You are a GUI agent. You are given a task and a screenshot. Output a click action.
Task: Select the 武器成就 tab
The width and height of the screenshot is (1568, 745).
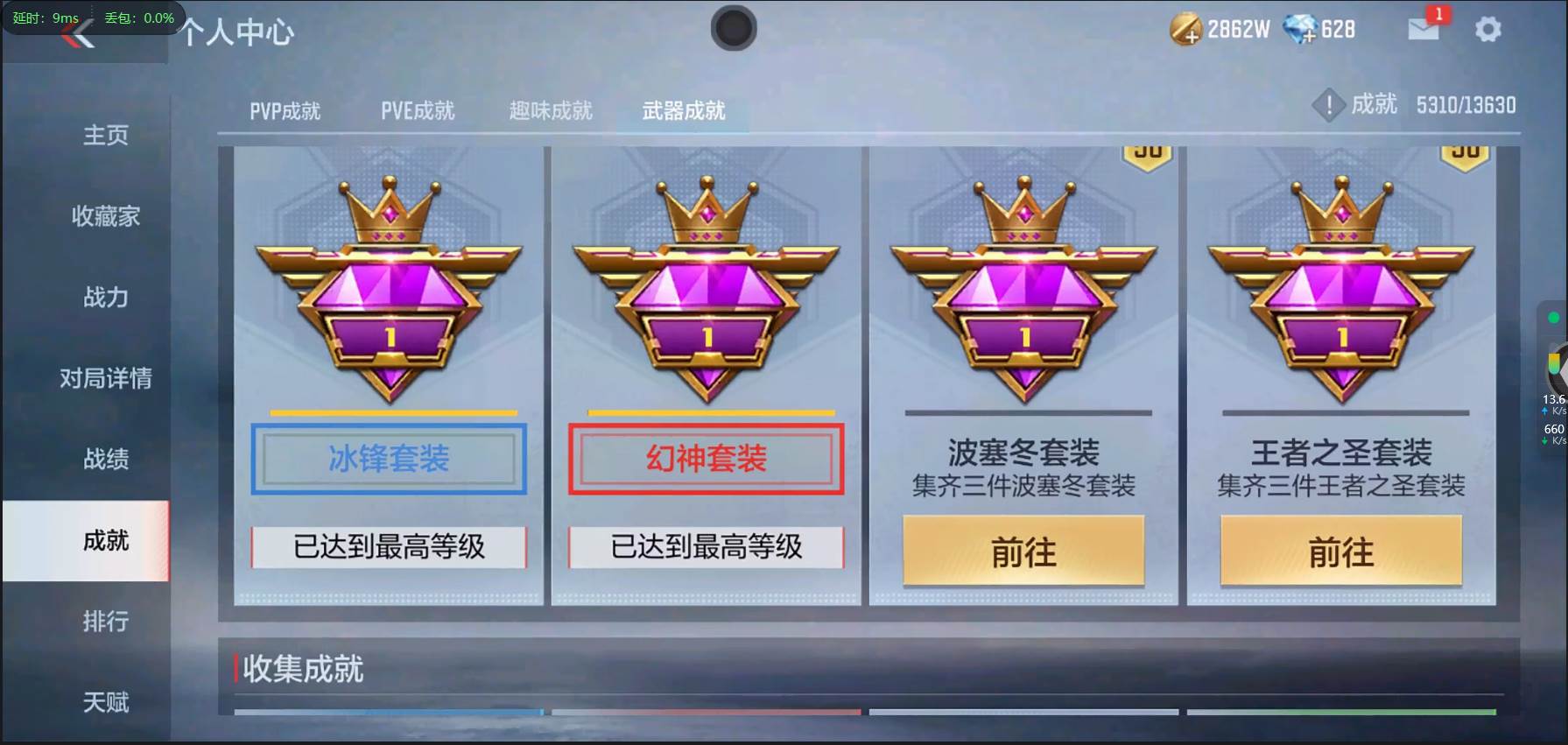[684, 111]
